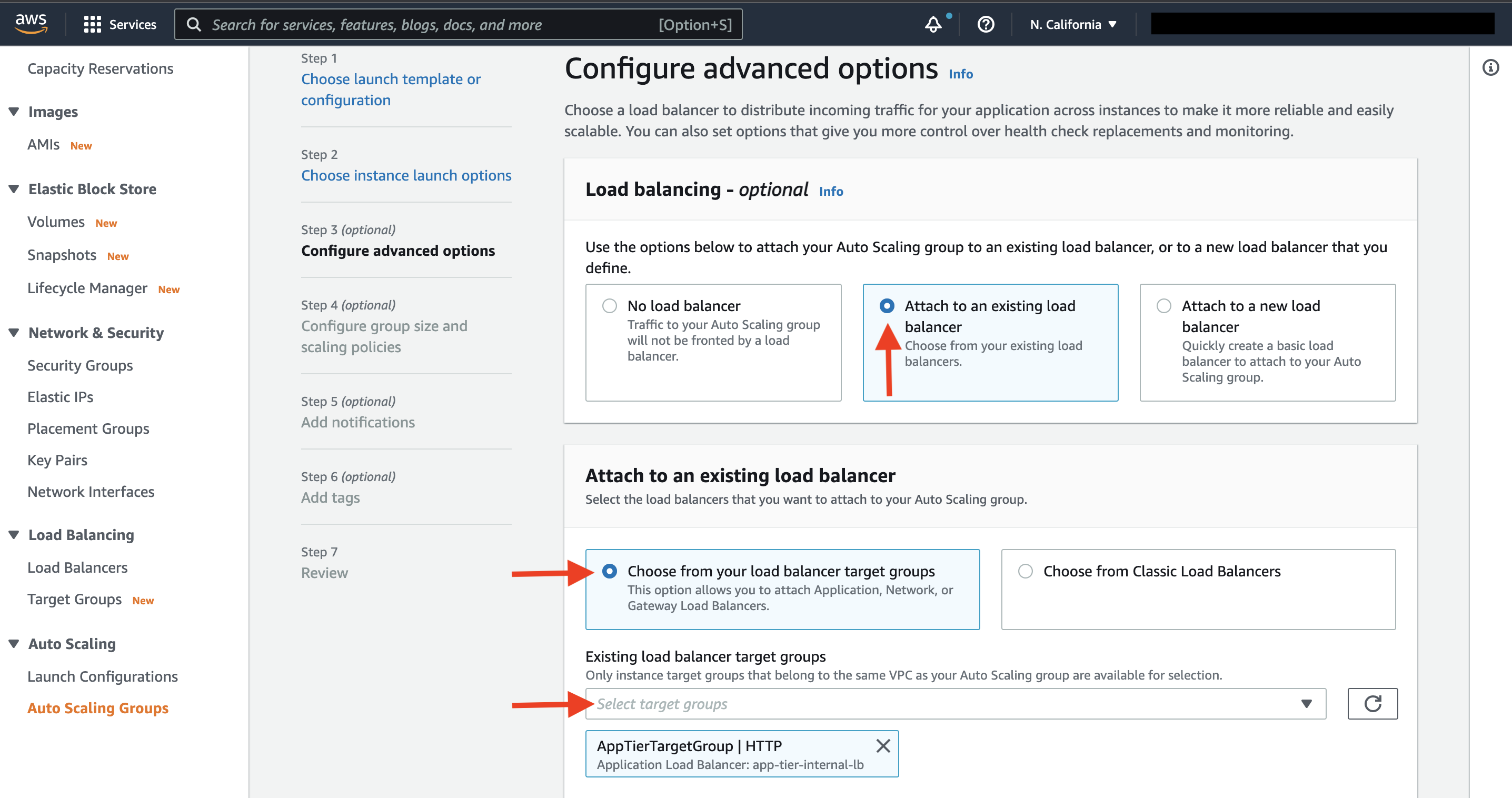The width and height of the screenshot is (1512, 798).
Task: Open Launch Configurations in the sidebar
Action: point(103,676)
